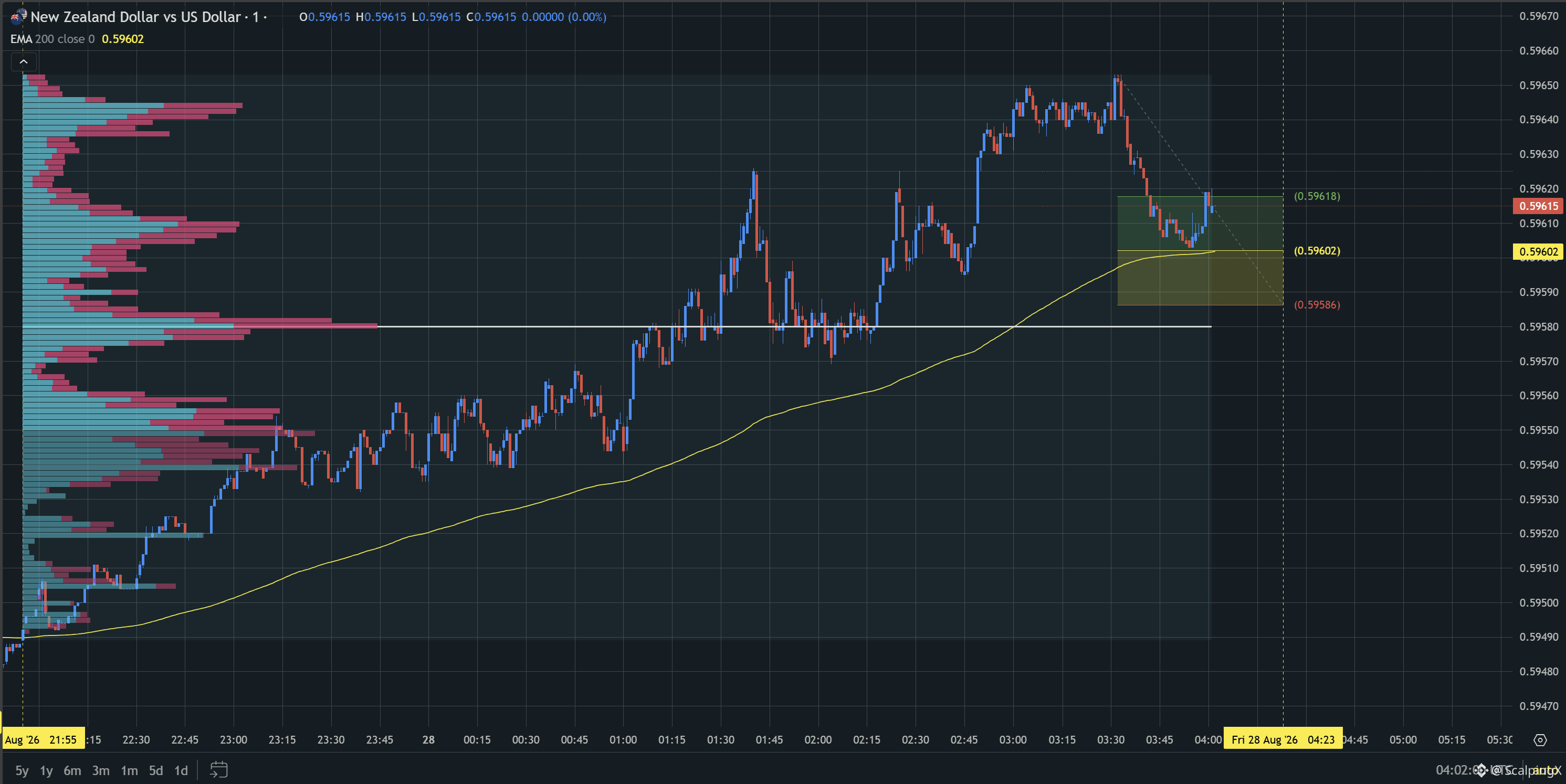Click the 0.59630 price axis label
Viewport: 1566px width, 784px height.
pos(1539,154)
